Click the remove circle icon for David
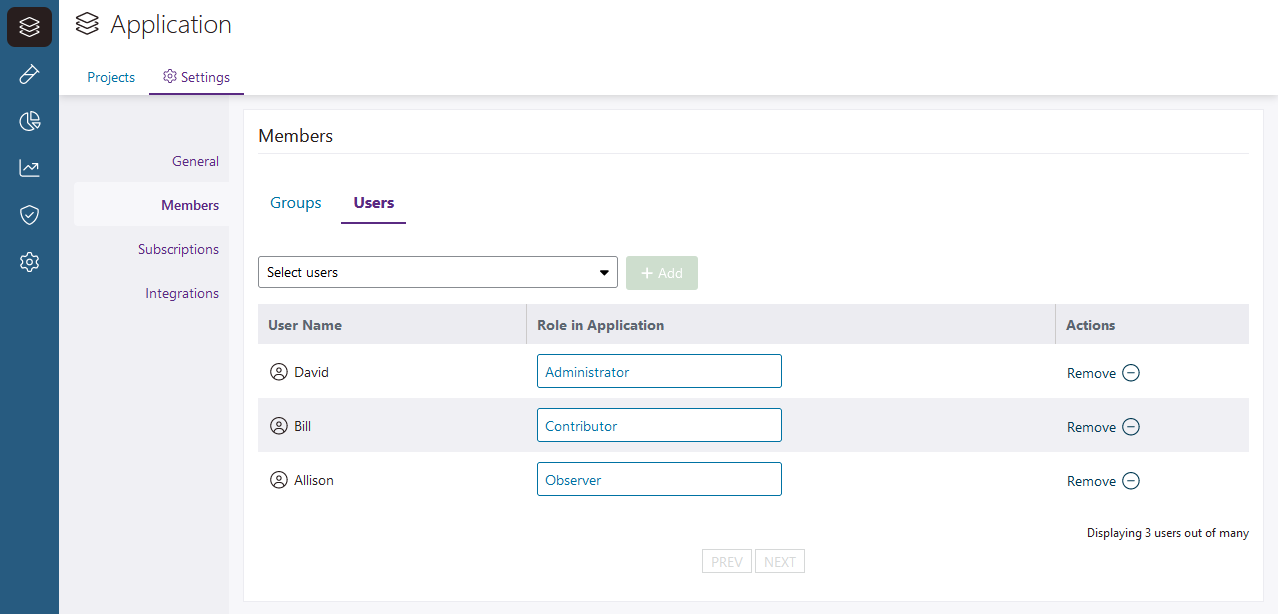 tap(1130, 373)
